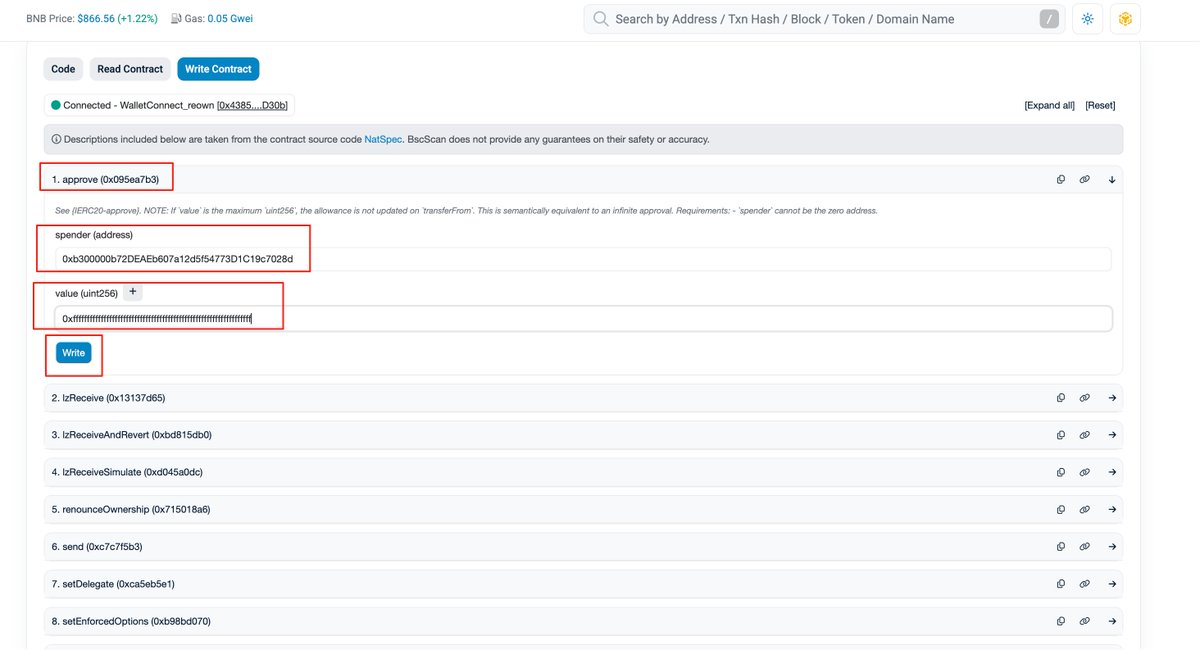Switch to the Read Contract tab

click(130, 69)
